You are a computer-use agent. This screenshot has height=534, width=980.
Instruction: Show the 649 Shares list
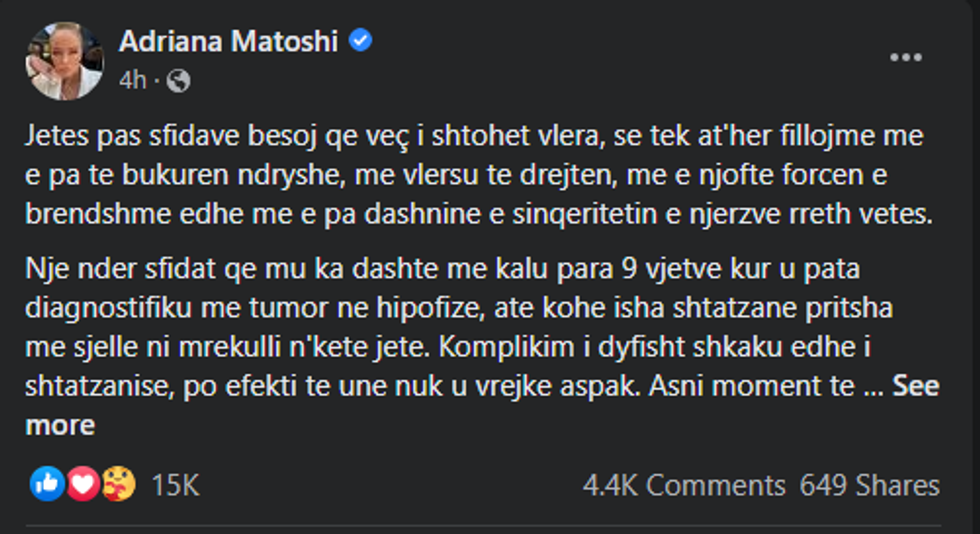coord(869,486)
